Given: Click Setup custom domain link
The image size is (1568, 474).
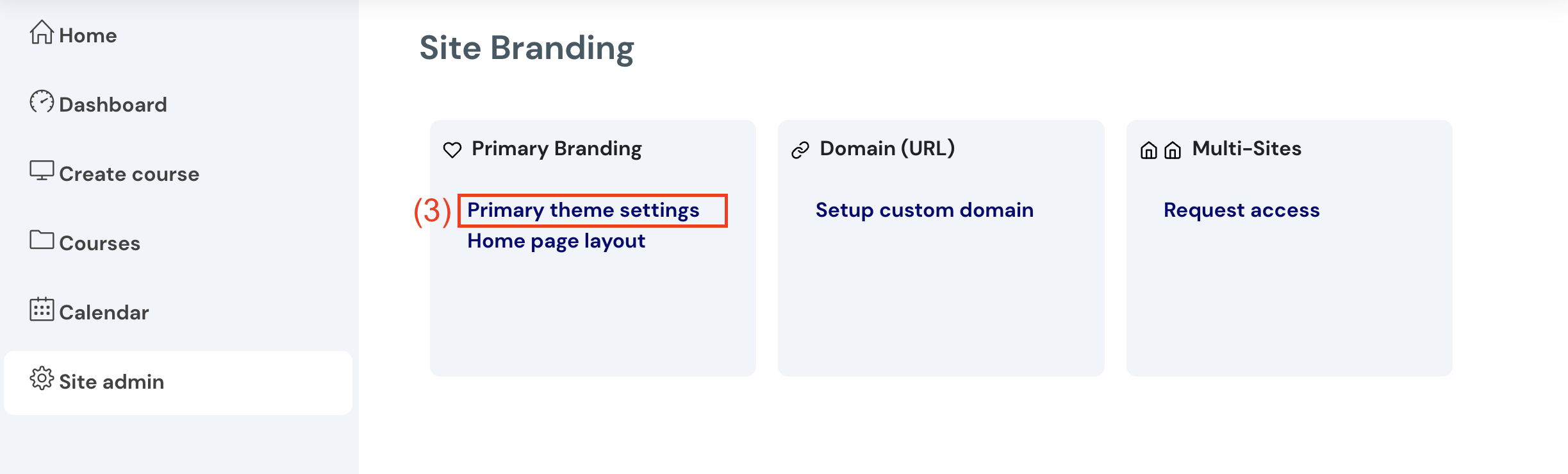Looking at the screenshot, I should [924, 210].
